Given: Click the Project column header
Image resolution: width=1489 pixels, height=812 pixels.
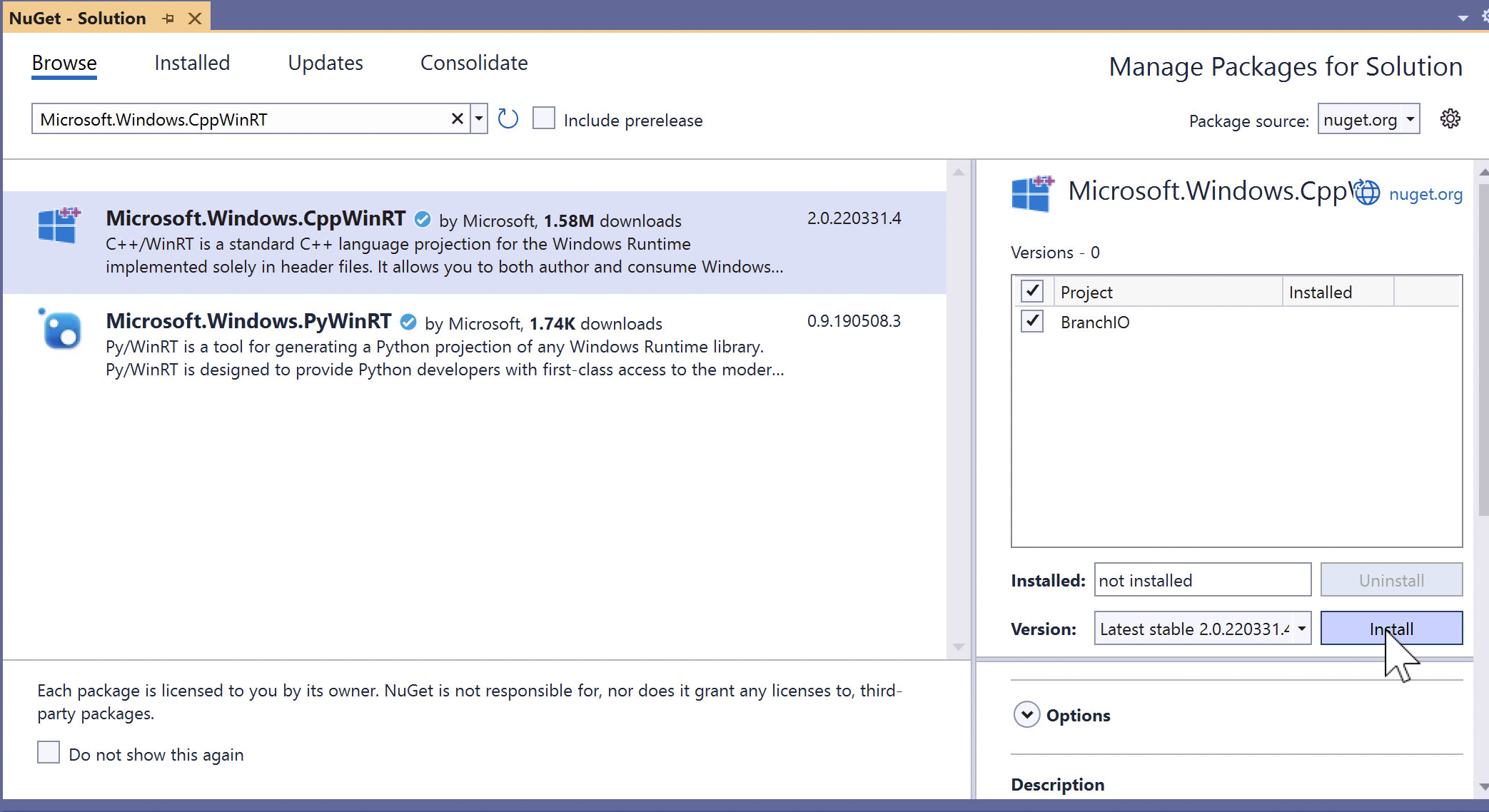Looking at the screenshot, I should (1168, 291).
